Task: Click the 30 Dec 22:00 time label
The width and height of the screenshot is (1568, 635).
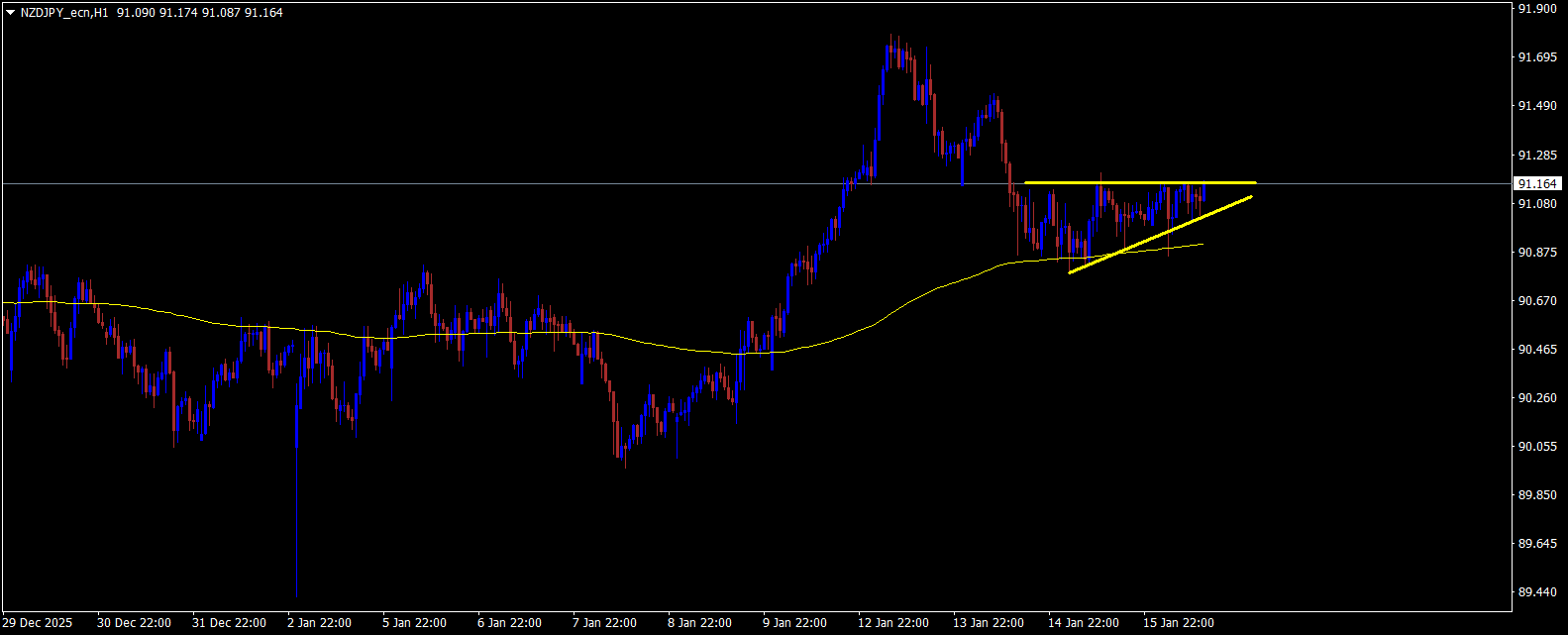Action: [x=135, y=623]
